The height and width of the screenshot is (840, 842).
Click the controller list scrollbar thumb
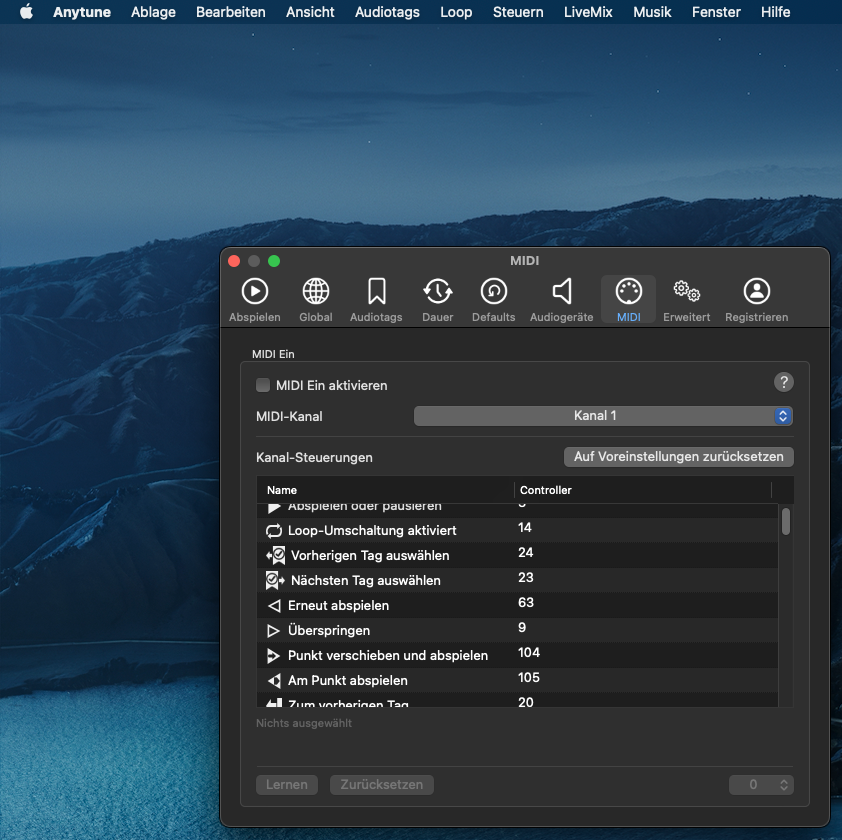pyautogui.click(x=786, y=522)
